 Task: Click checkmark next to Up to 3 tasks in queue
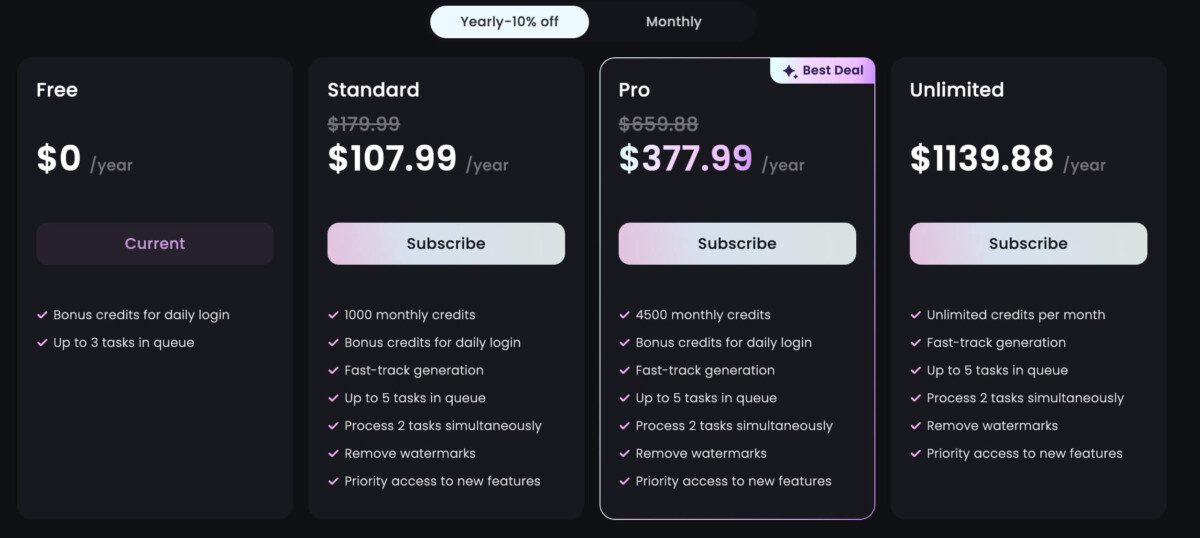click(42, 343)
